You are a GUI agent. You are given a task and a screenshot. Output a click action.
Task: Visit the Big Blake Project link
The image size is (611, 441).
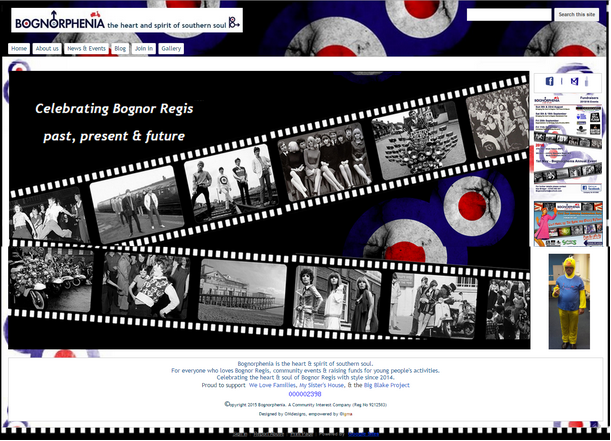point(387,385)
